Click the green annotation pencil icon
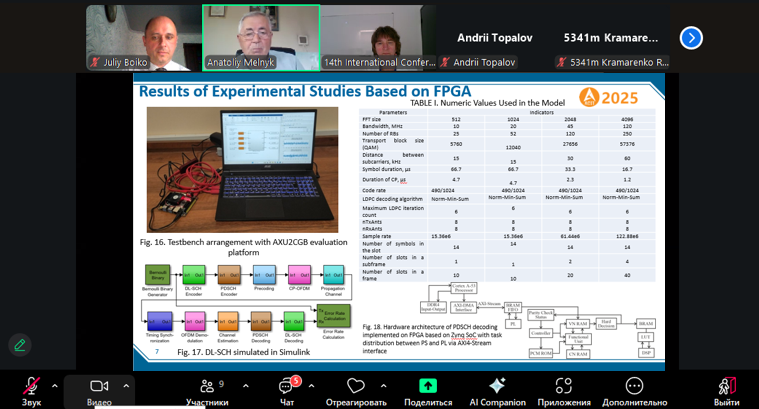This screenshot has width=759, height=409. [x=19, y=345]
